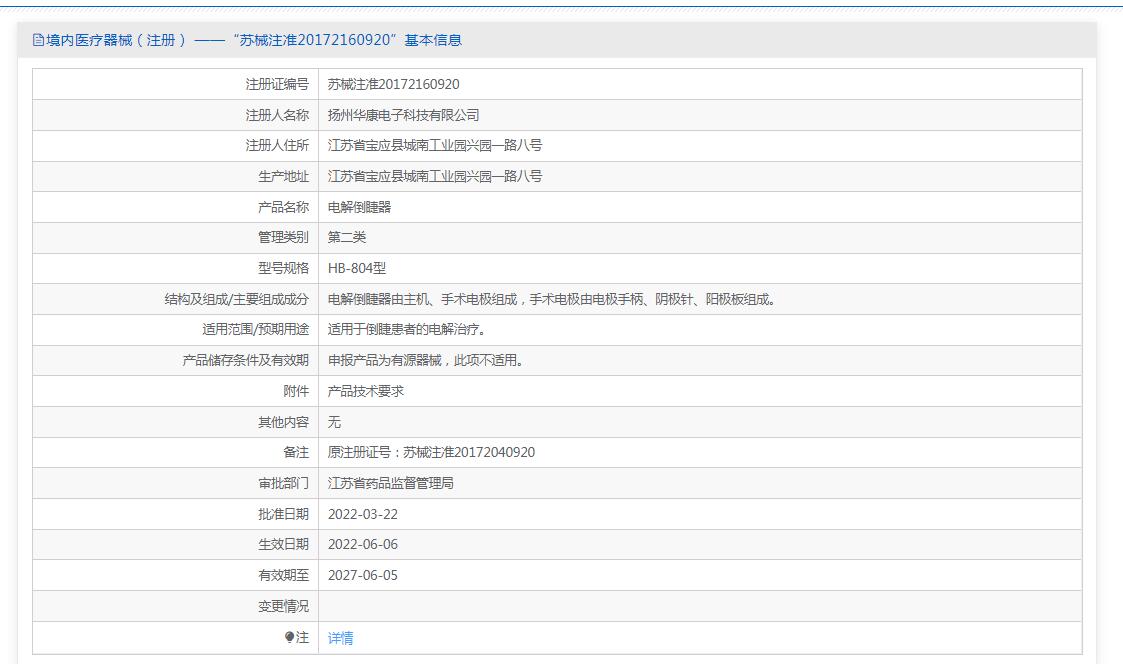Click the attachment value 产品技术要求
This screenshot has width=1123, height=664.
pyautogui.click(x=366, y=391)
